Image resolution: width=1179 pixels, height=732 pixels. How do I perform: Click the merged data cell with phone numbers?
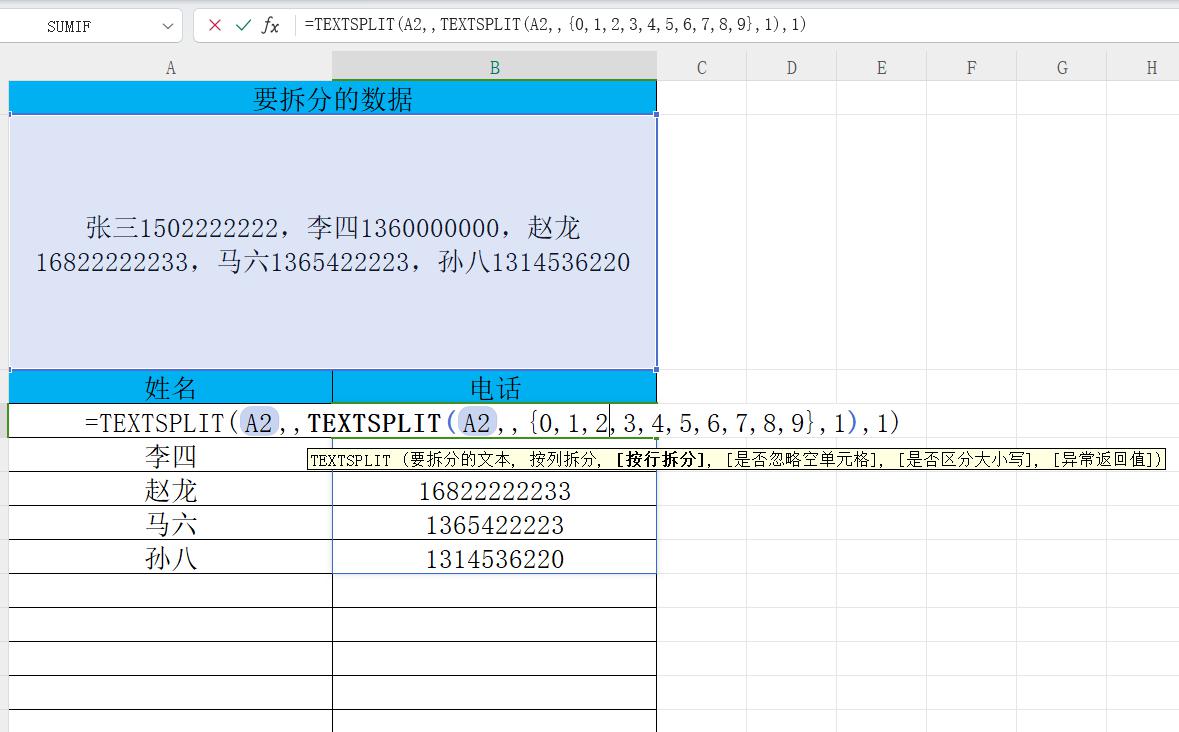pyautogui.click(x=333, y=242)
